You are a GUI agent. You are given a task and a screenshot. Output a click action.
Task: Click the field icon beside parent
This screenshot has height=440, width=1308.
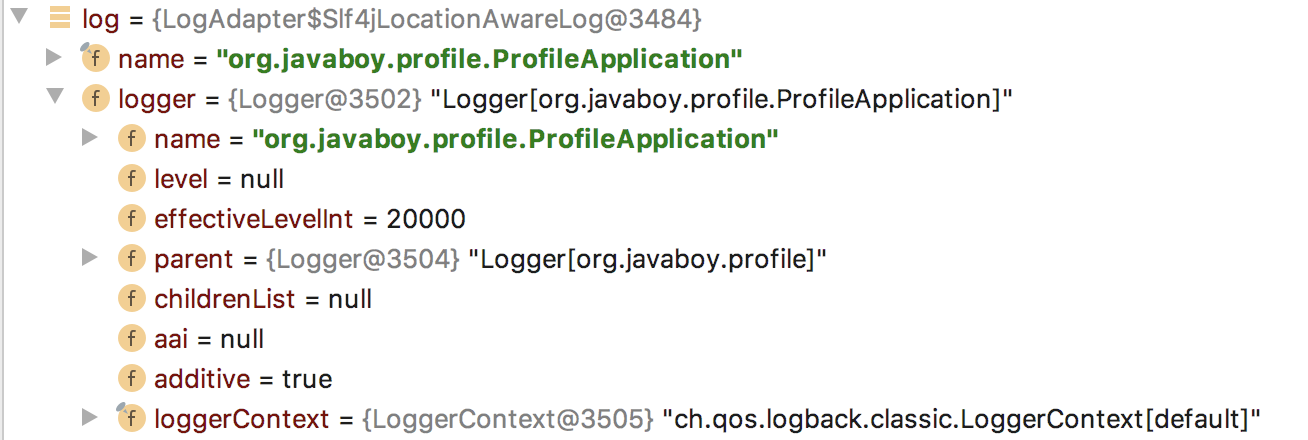131,259
